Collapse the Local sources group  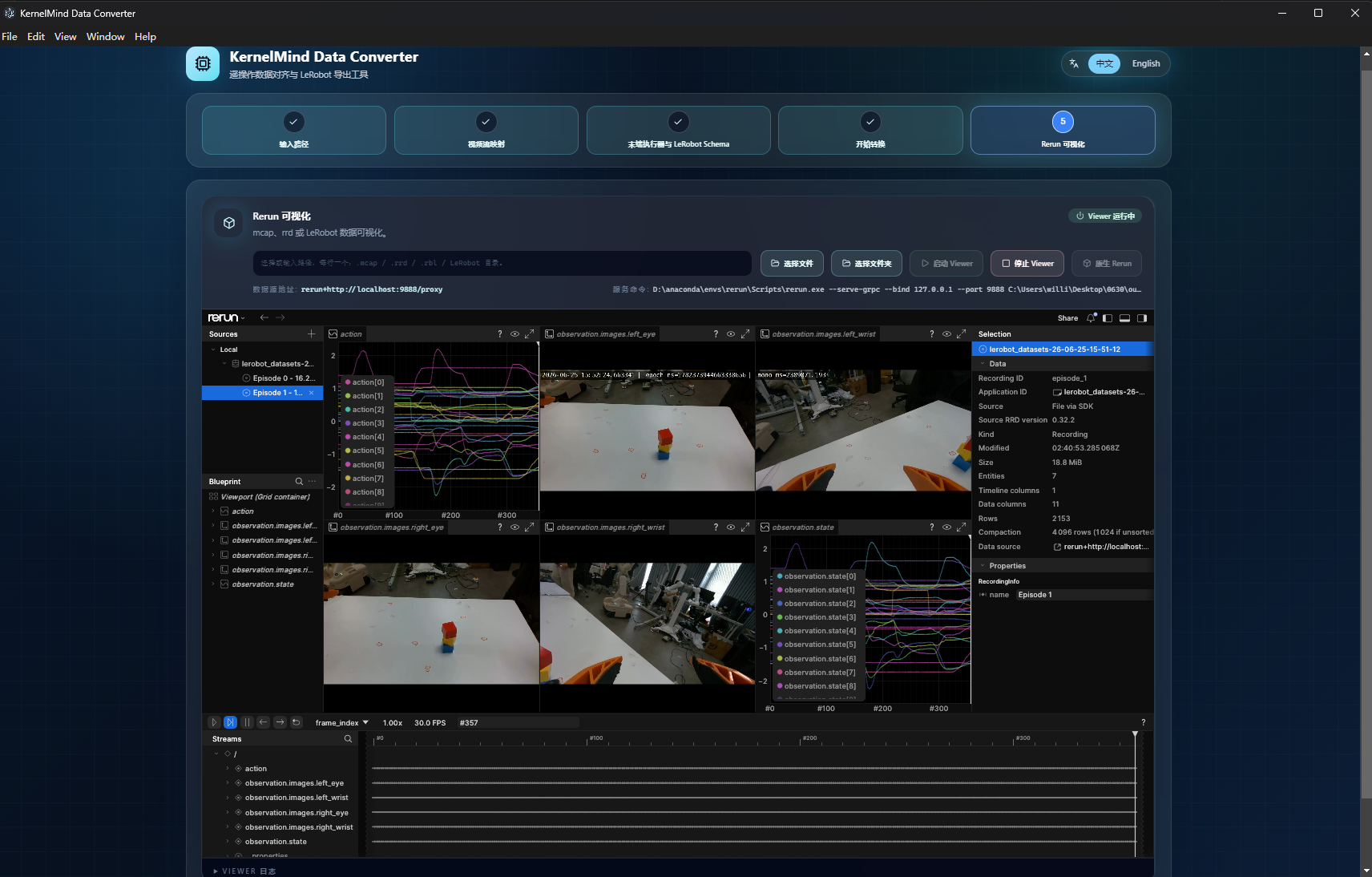click(x=213, y=350)
